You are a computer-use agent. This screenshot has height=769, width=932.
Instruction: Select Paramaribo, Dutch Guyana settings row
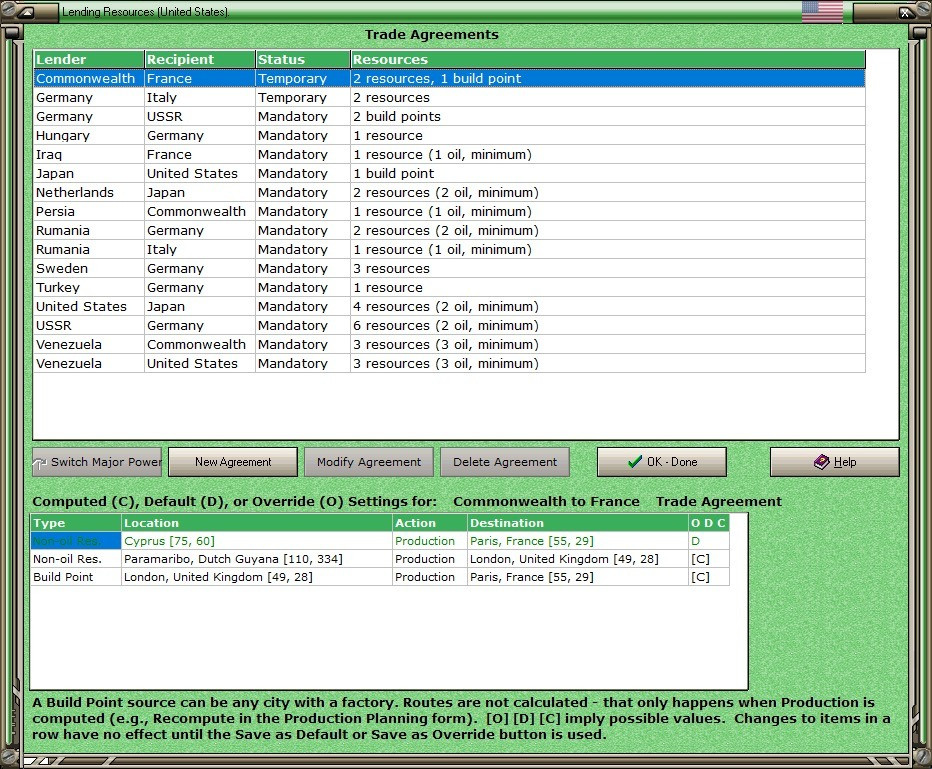tap(380, 559)
